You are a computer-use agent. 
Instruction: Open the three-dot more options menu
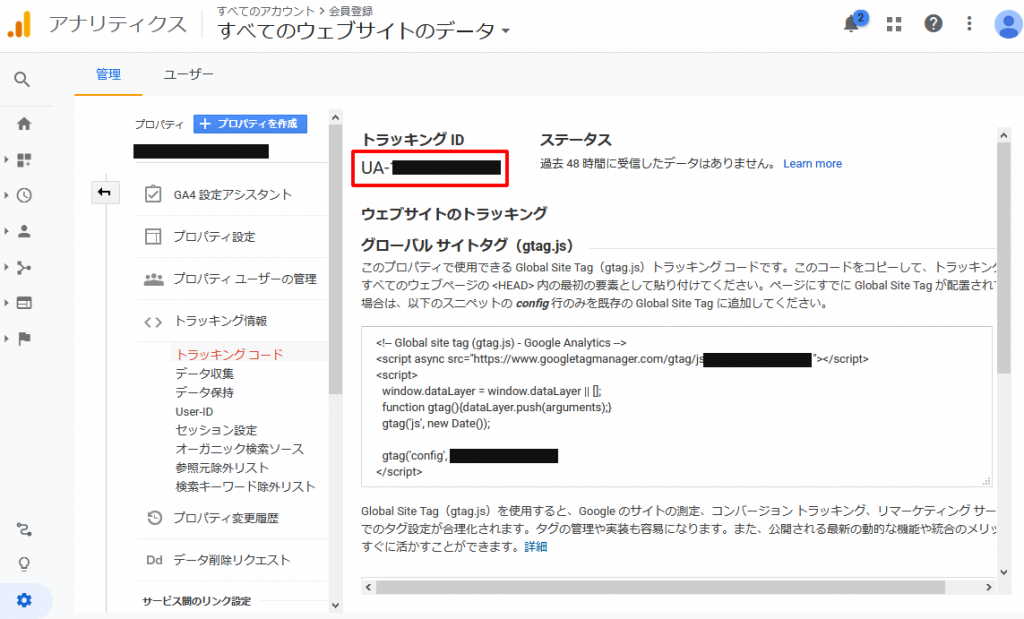[x=969, y=24]
